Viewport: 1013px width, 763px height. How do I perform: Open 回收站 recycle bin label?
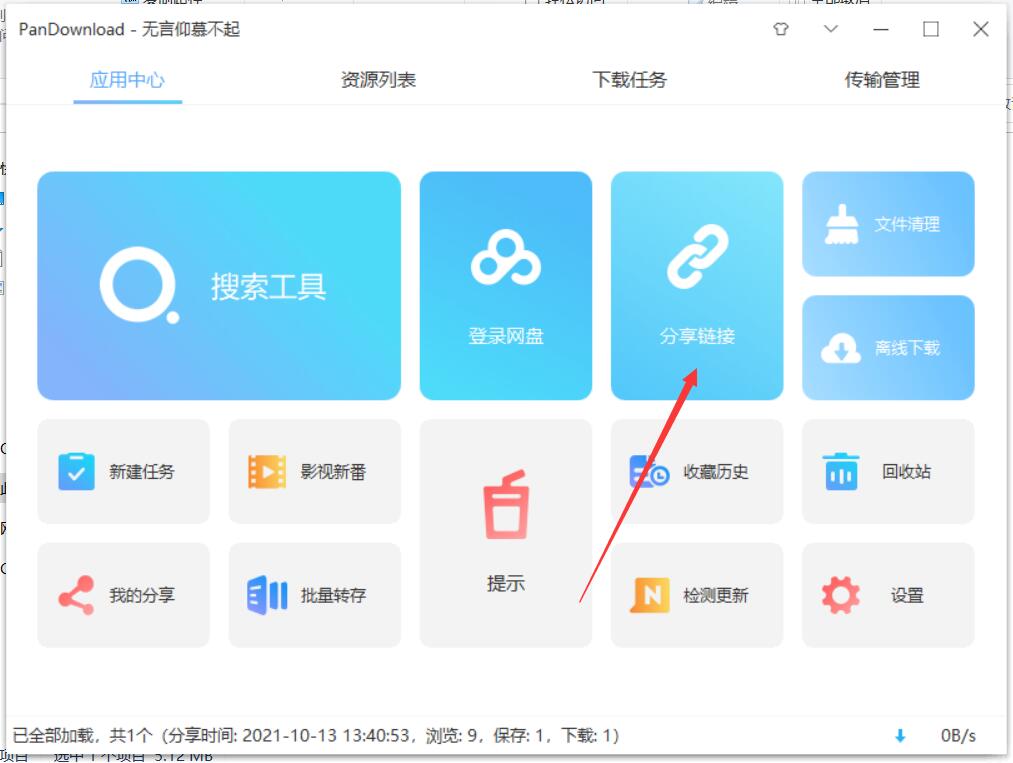(906, 472)
